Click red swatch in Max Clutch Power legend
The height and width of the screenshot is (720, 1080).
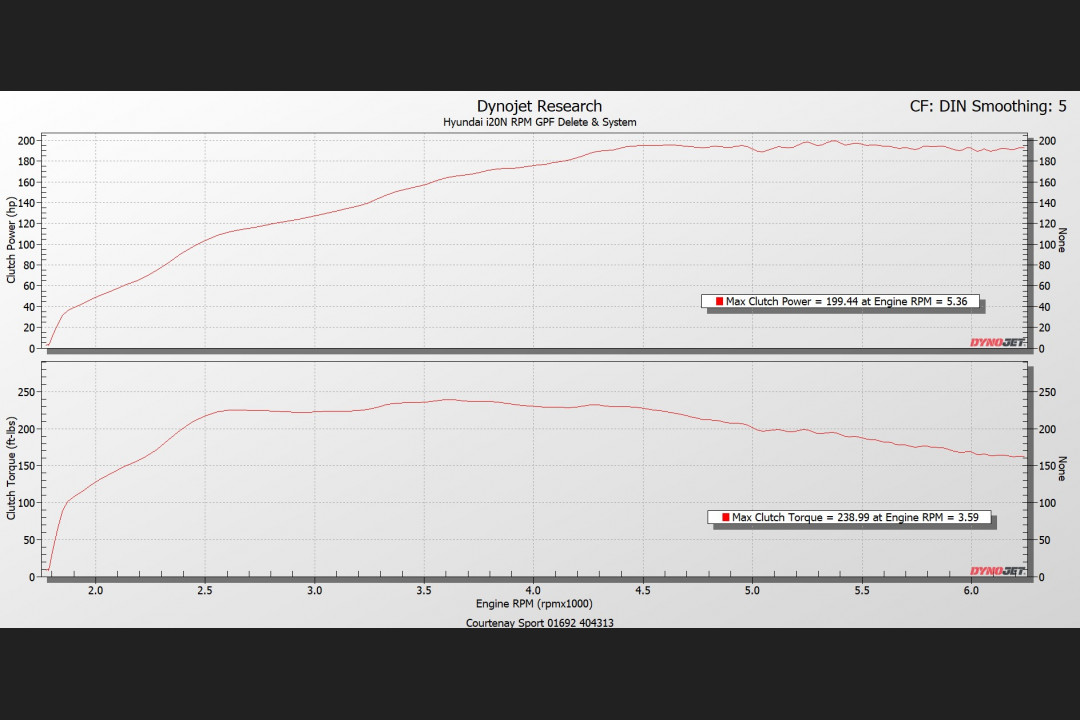(719, 301)
